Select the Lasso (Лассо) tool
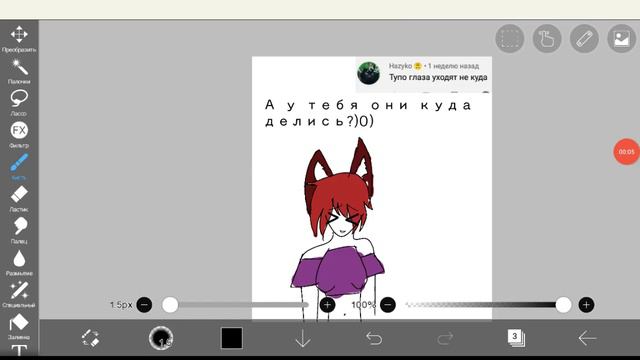 pyautogui.click(x=19, y=103)
